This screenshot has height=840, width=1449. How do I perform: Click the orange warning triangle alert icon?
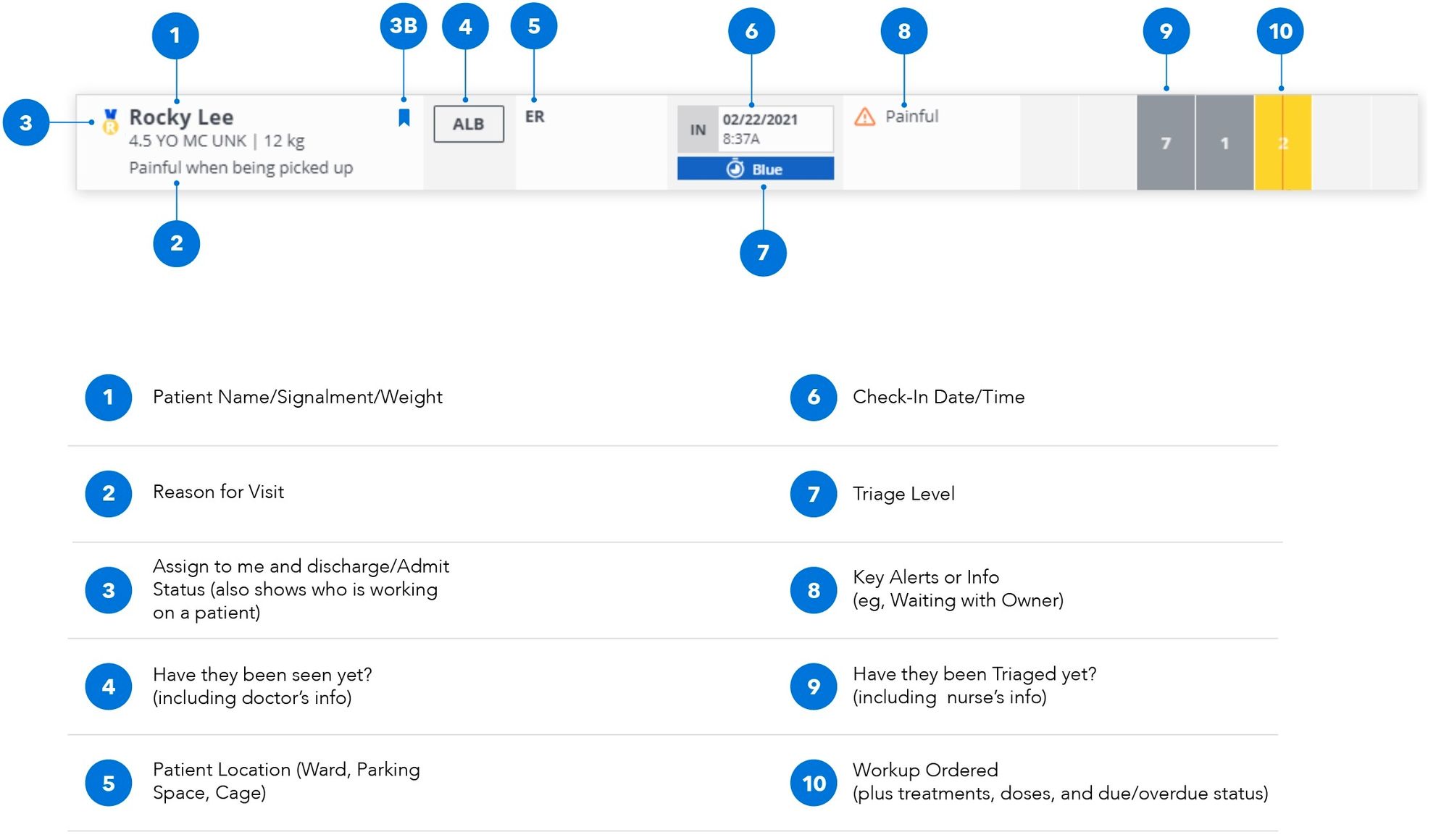click(864, 117)
